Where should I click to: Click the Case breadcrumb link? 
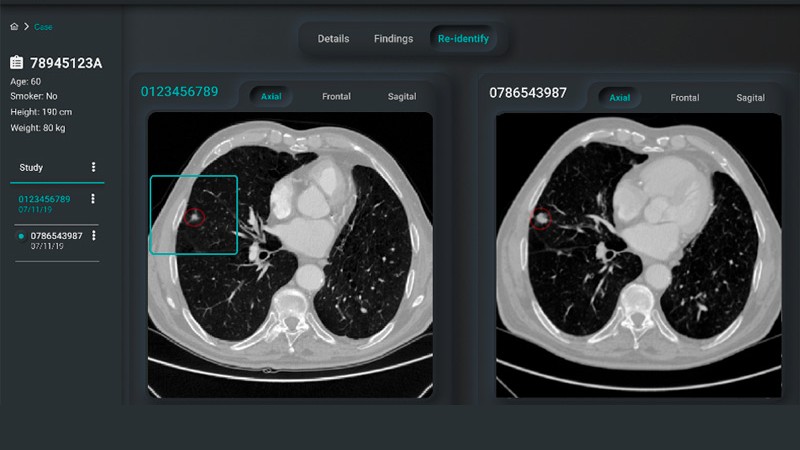[44, 26]
